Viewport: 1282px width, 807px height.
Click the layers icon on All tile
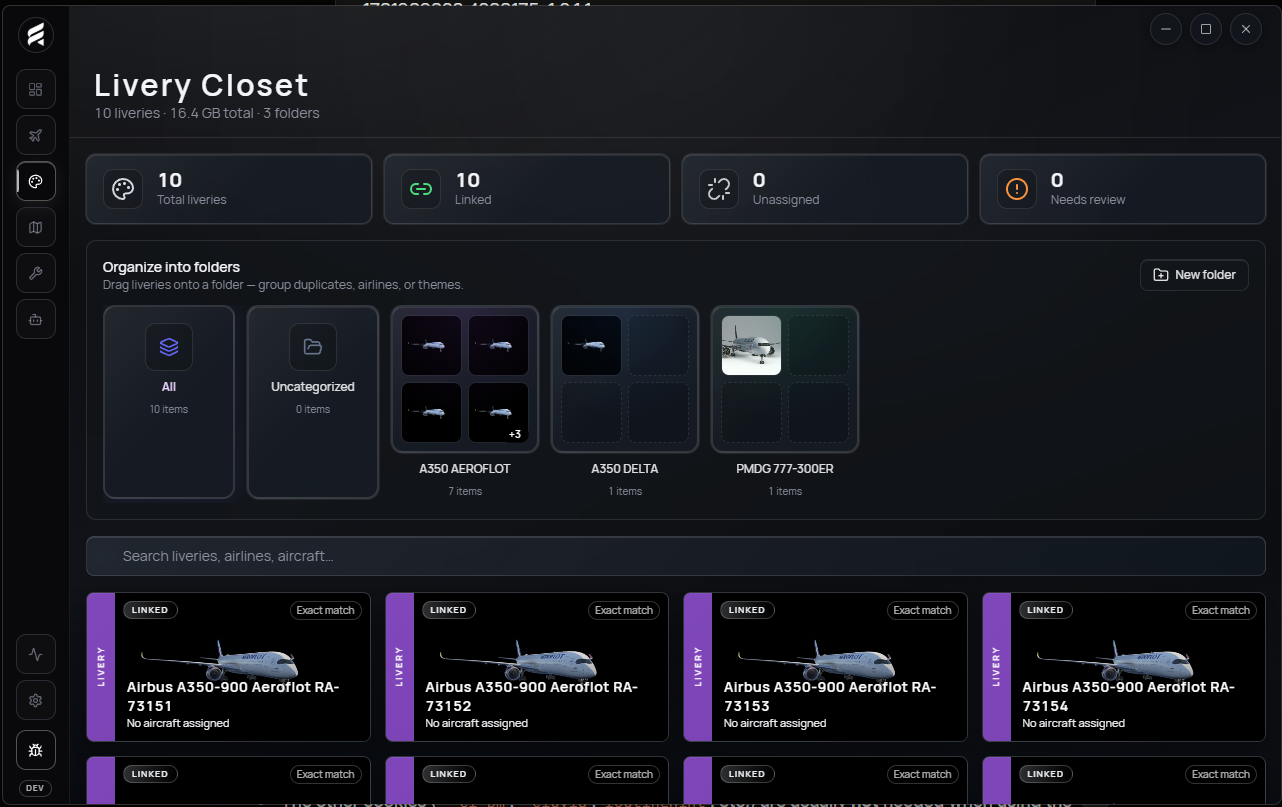point(169,347)
